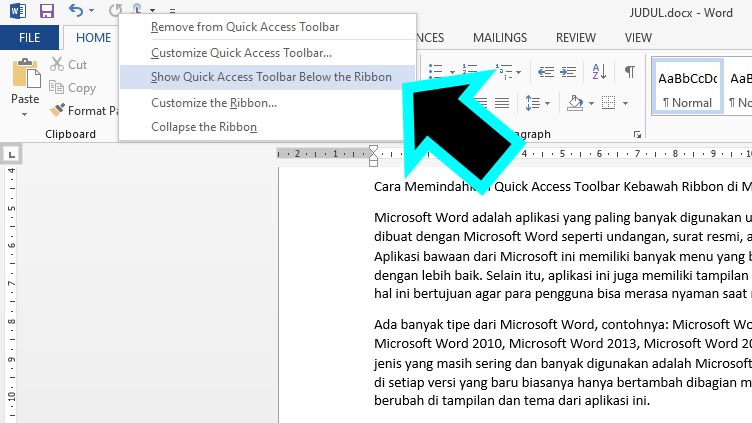
Task: Click the line starting 'jenis yang masih sering'
Action: (563, 364)
